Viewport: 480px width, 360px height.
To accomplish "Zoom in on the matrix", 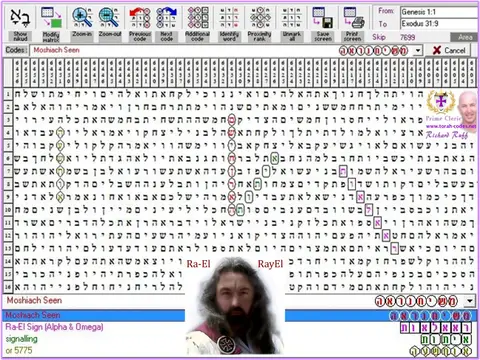I will (x=82, y=24).
